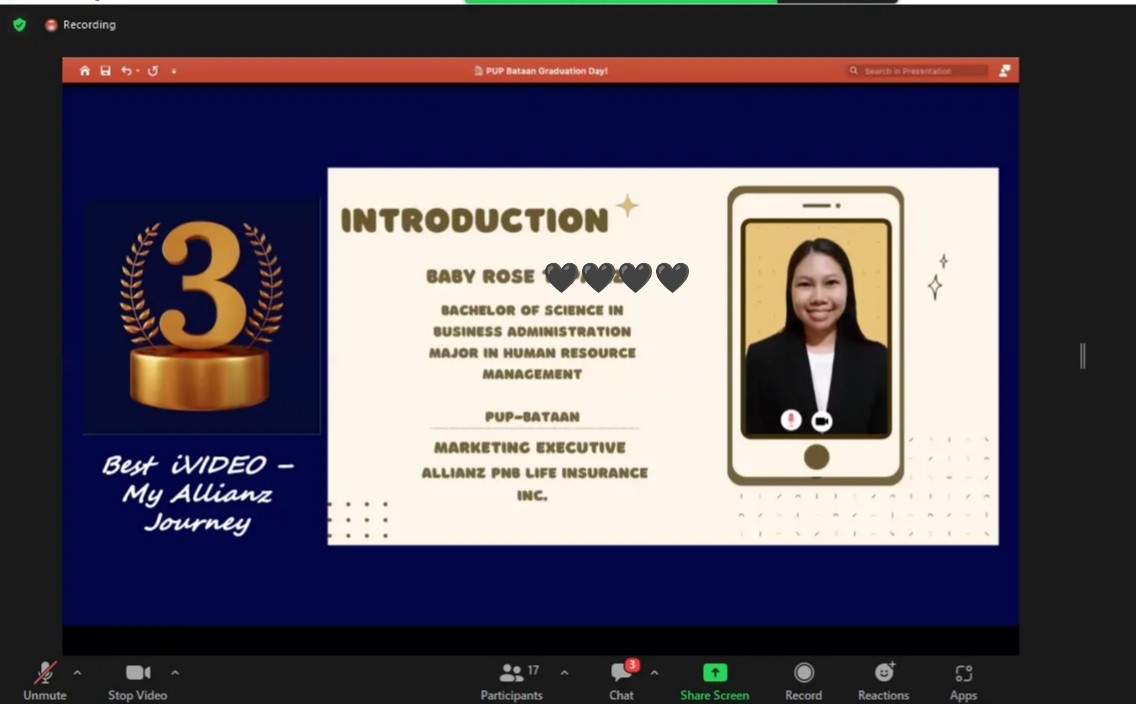Click in the Search in Presentation field
This screenshot has width=1136, height=704.
[x=916, y=70]
